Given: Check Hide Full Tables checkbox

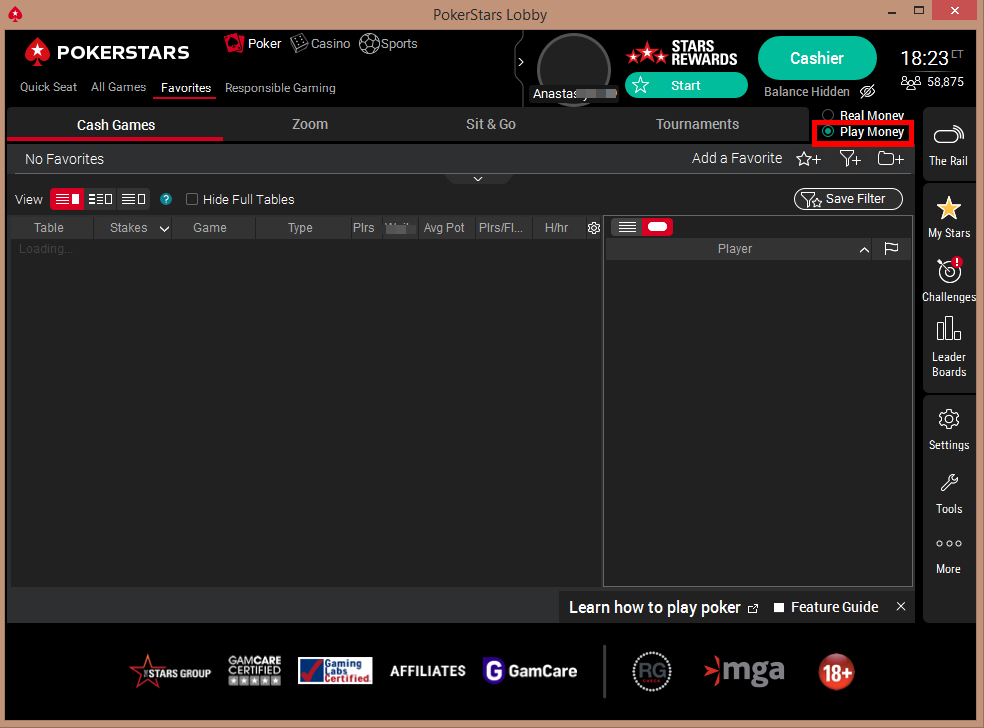Looking at the screenshot, I should 192,200.
